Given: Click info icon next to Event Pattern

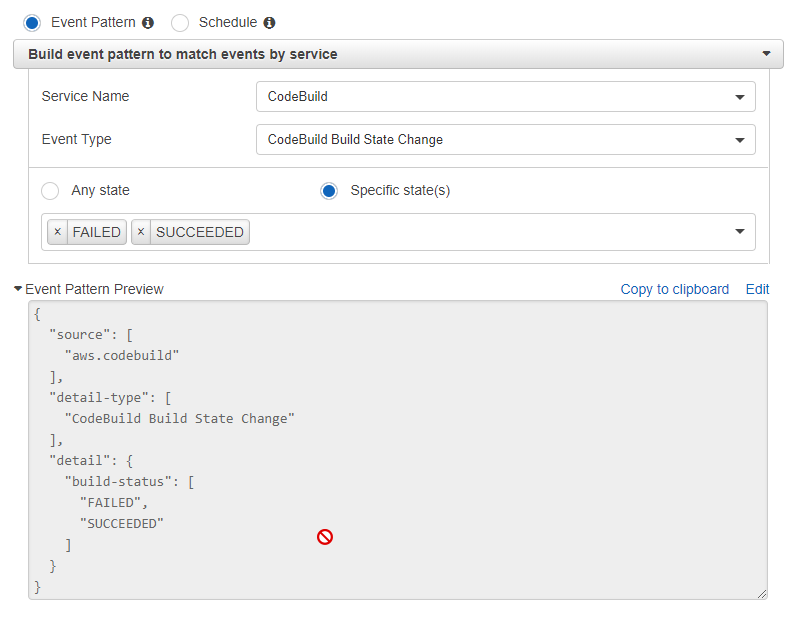Looking at the screenshot, I should [x=148, y=22].
